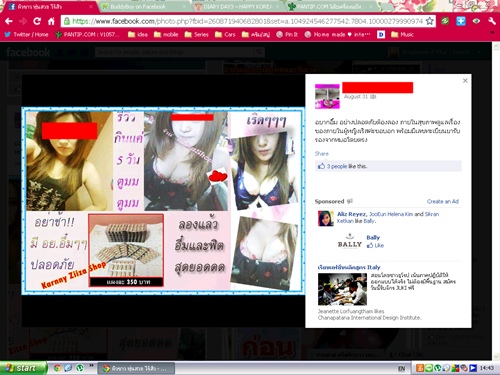Open the Twitter / Home bookmark

pyautogui.click(x=26, y=34)
